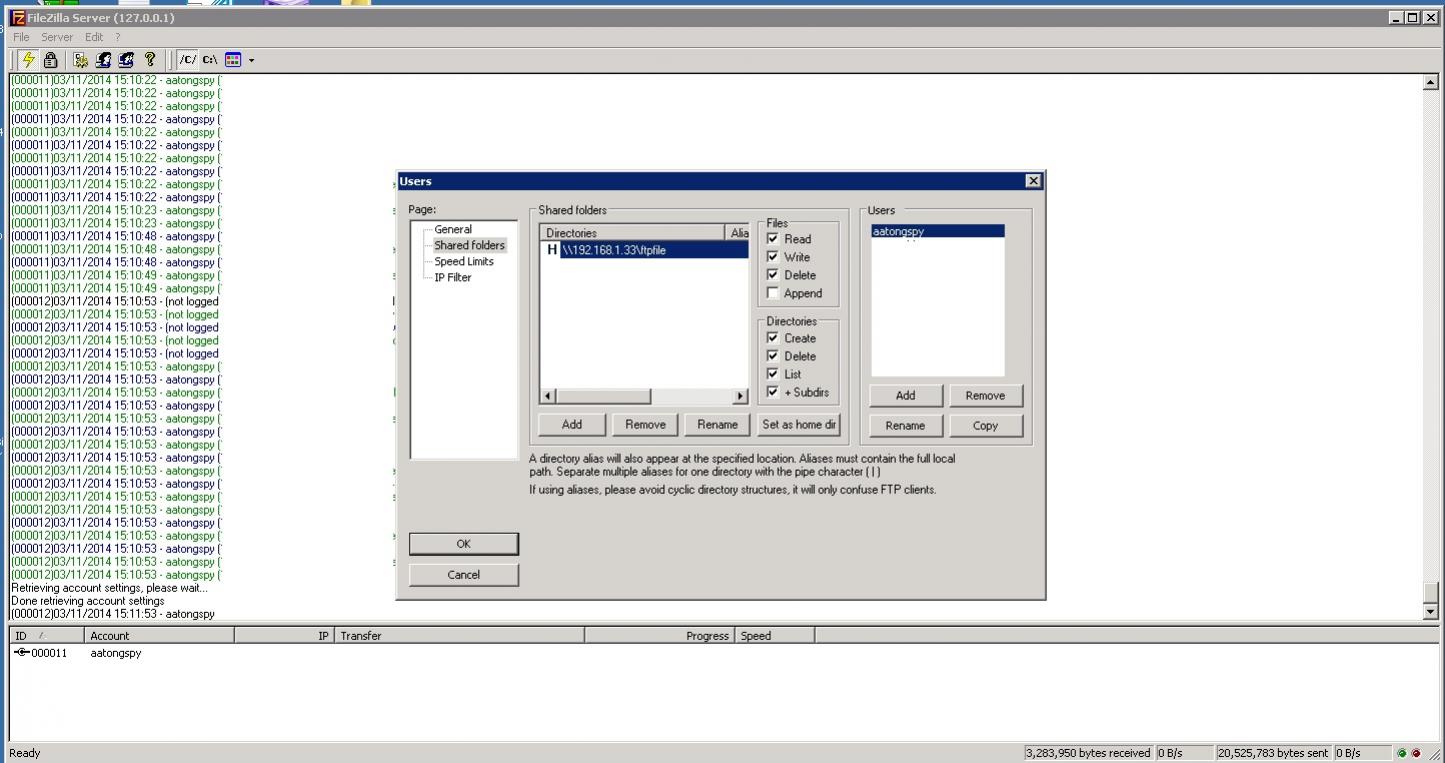This screenshot has width=1445, height=763.
Task: Select the Shared folders page
Action: [x=470, y=245]
